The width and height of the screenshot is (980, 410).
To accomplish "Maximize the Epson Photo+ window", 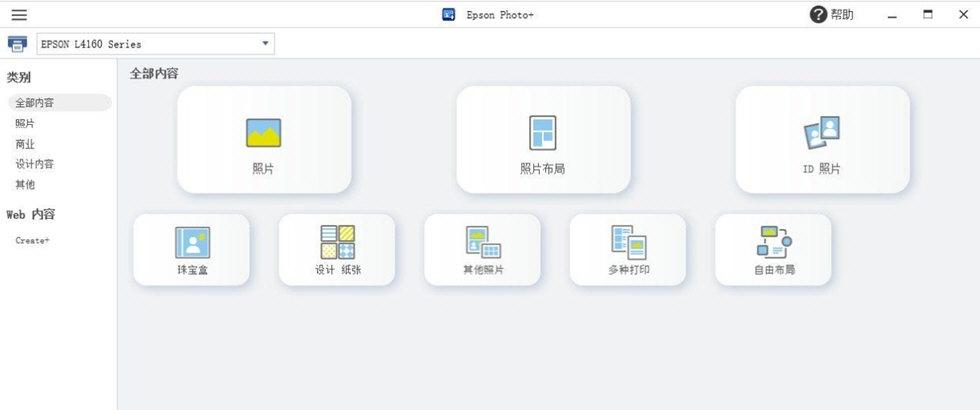I will tap(928, 15).
